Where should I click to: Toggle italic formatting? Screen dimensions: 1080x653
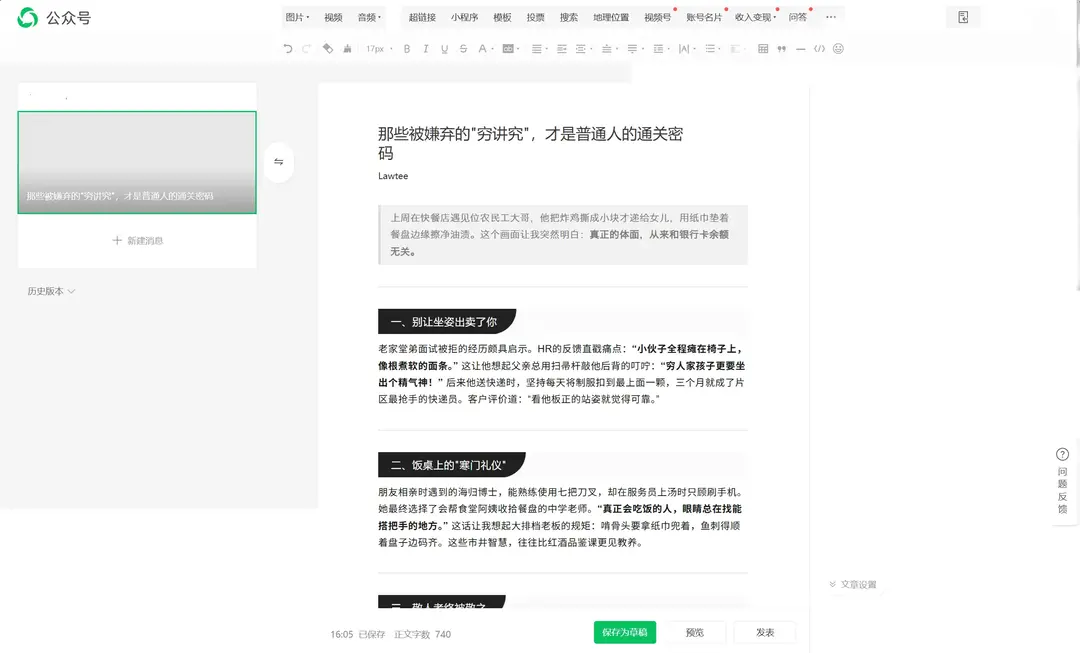424,48
